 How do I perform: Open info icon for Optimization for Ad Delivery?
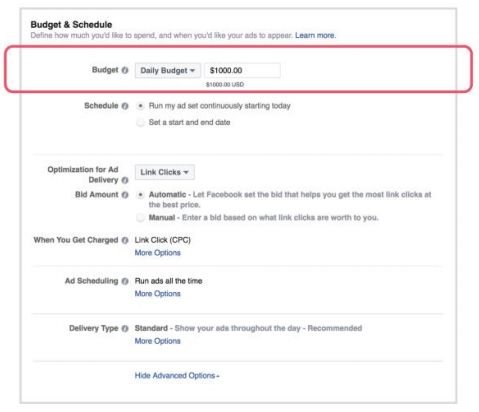(125, 180)
